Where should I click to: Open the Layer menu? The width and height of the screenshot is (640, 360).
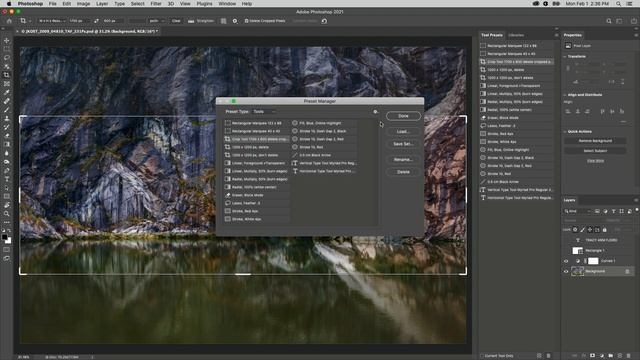102,4
